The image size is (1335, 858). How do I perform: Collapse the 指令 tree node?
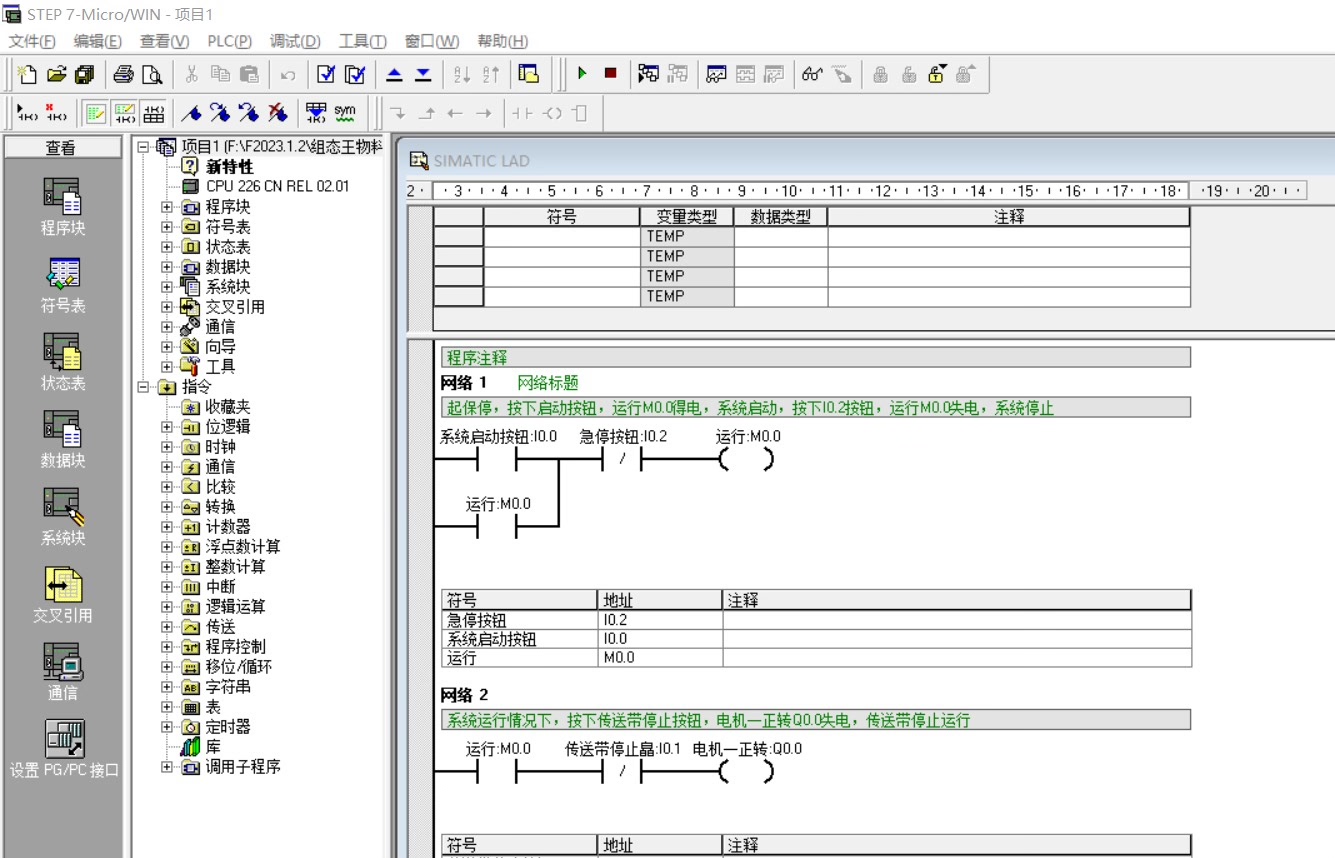coord(143,387)
